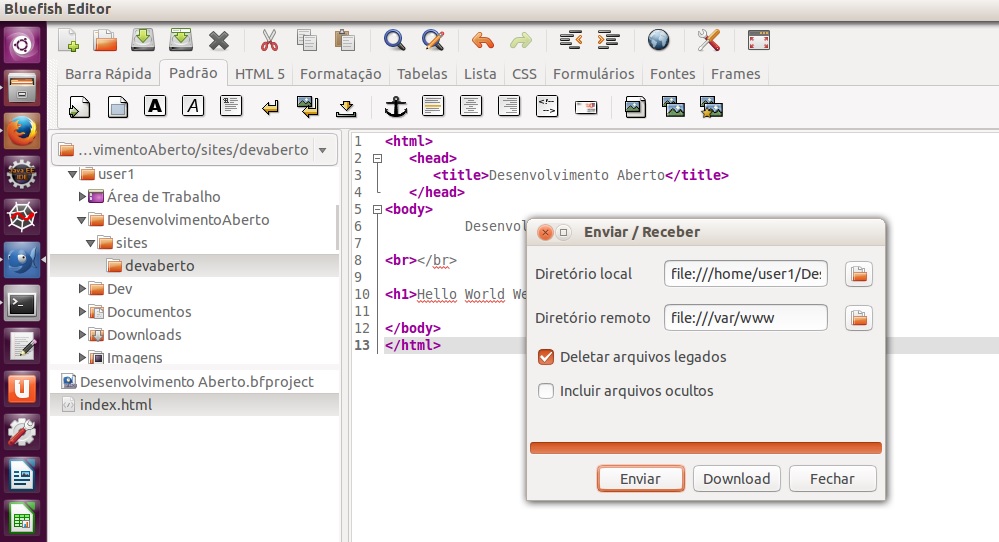This screenshot has width=999, height=542.
Task: Click the scissors Cut icon in toolbar
Action: click(x=268, y=40)
